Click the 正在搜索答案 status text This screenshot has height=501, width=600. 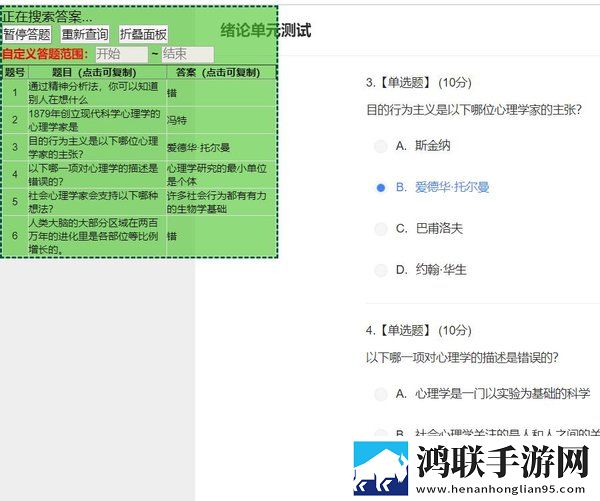tap(47, 16)
